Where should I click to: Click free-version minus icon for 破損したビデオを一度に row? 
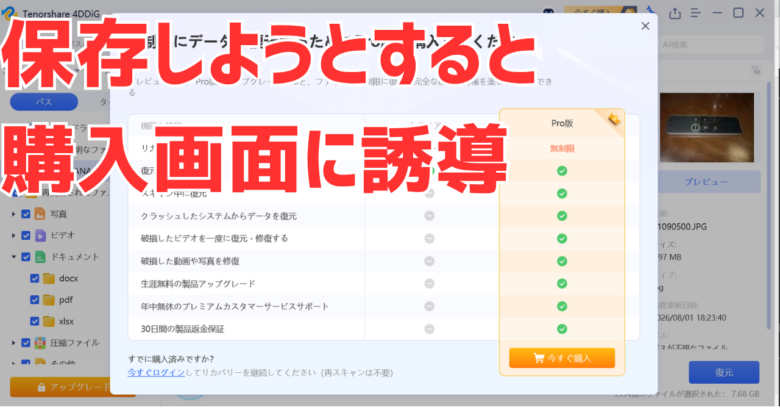[x=429, y=239]
